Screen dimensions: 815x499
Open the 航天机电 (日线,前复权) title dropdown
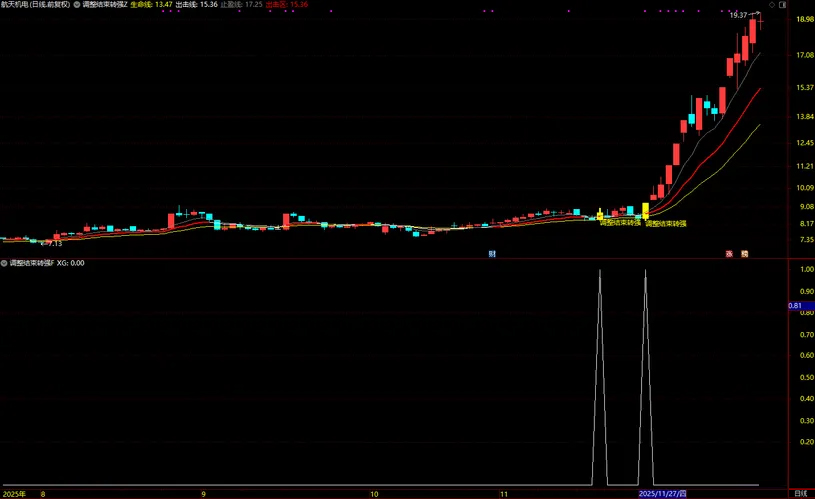pyautogui.click(x=36, y=5)
